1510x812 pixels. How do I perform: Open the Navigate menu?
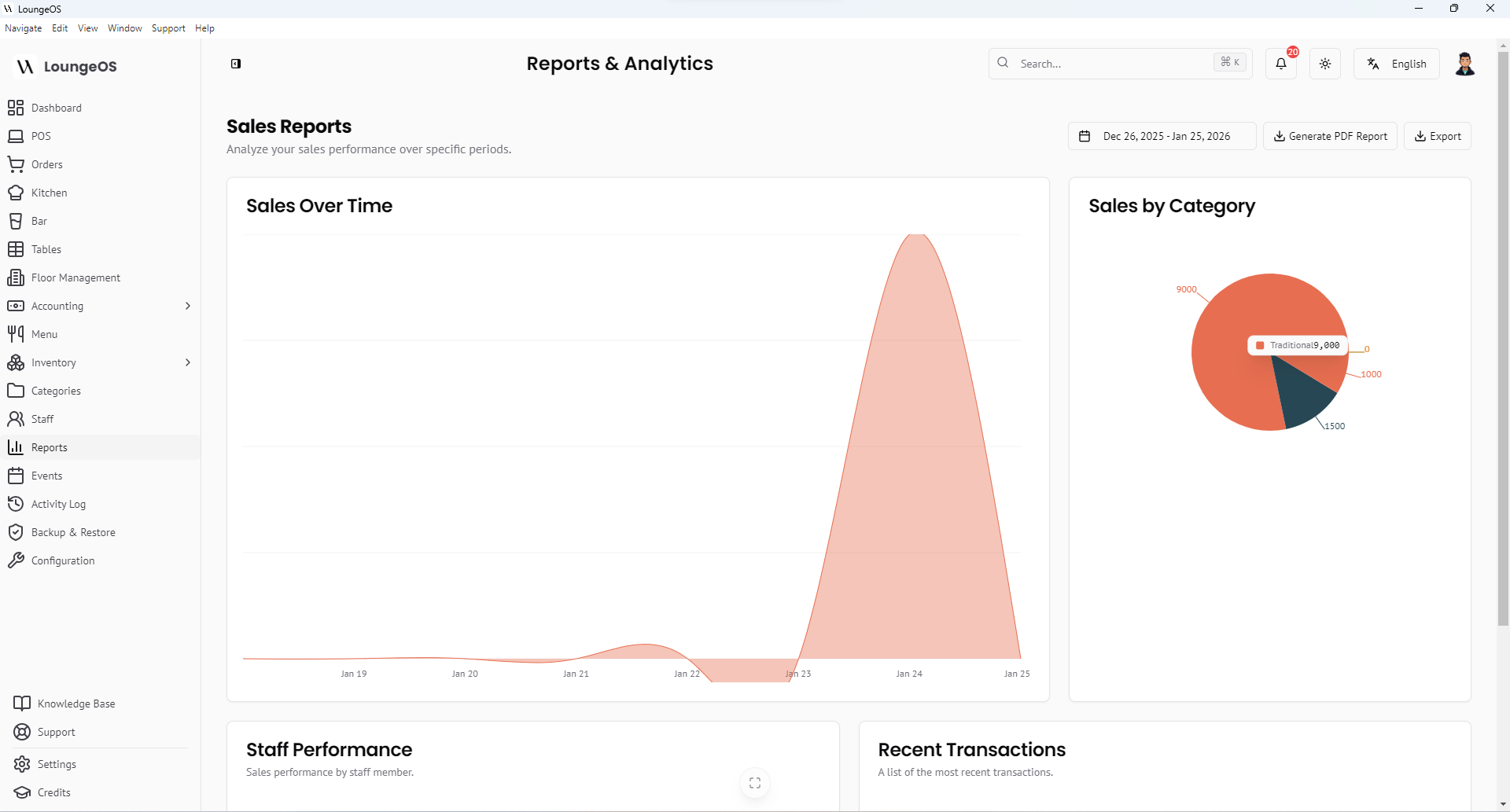[x=24, y=28]
